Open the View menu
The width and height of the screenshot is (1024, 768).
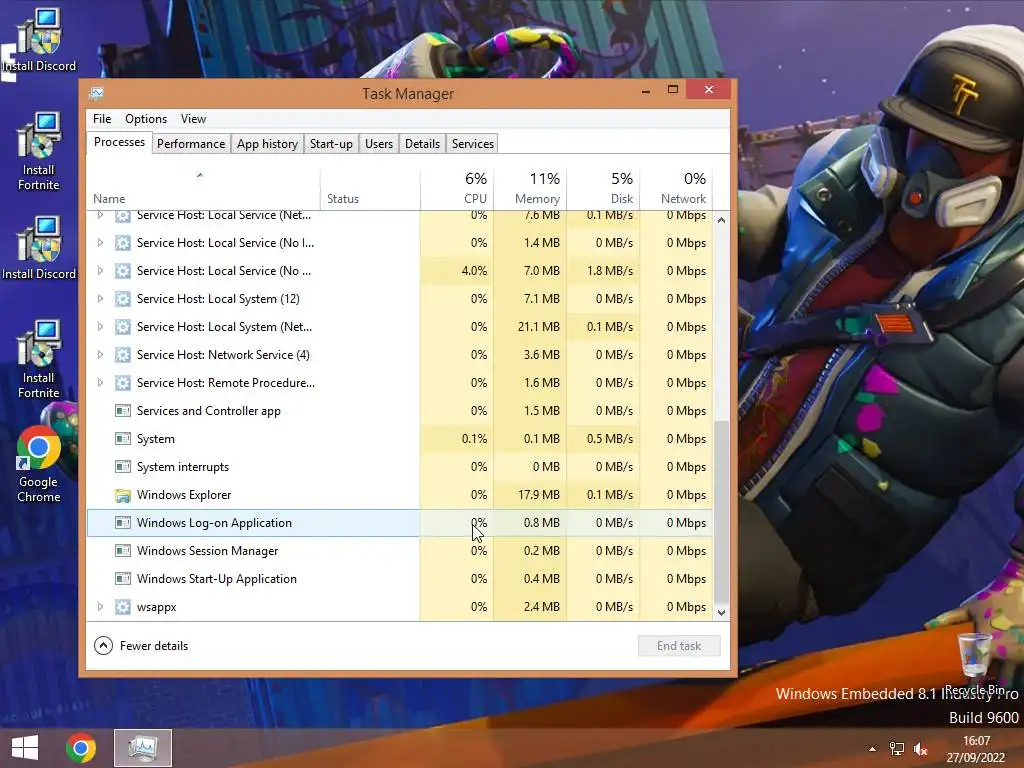click(x=193, y=119)
